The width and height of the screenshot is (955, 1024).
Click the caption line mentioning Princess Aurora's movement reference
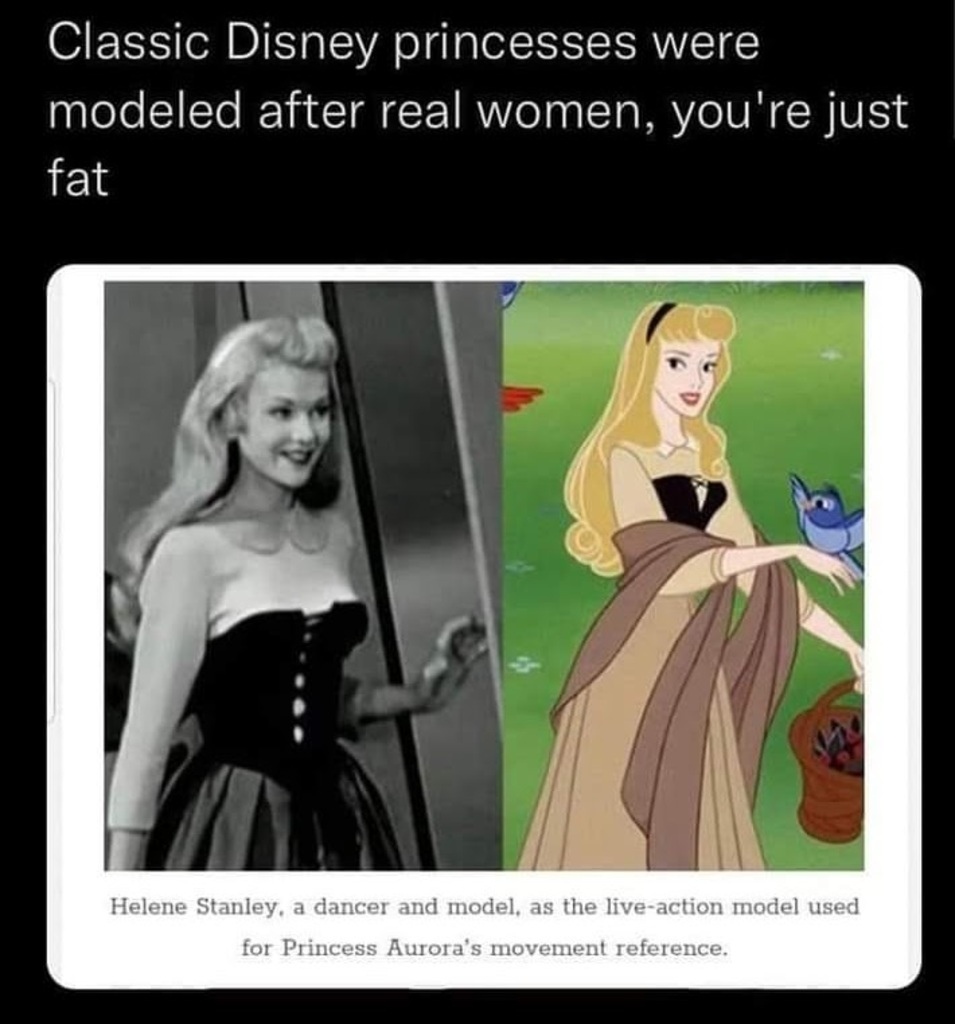click(x=484, y=948)
